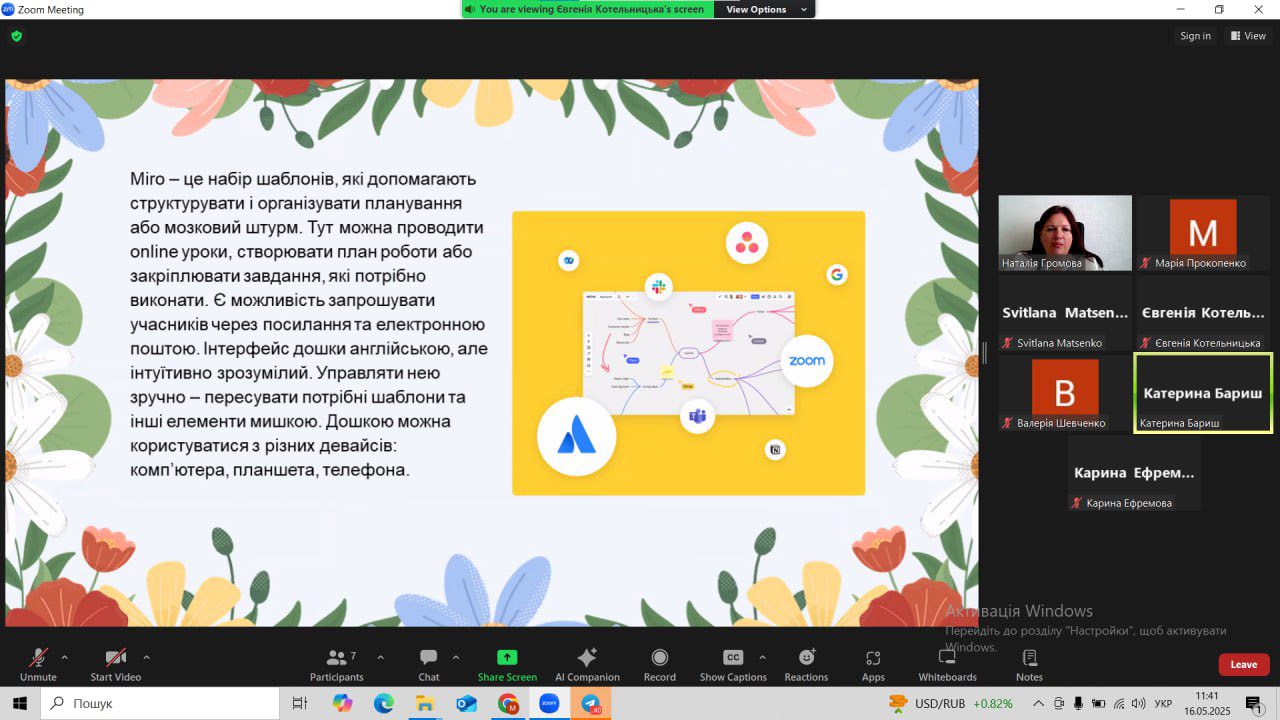Start recording with Record button

(x=659, y=664)
